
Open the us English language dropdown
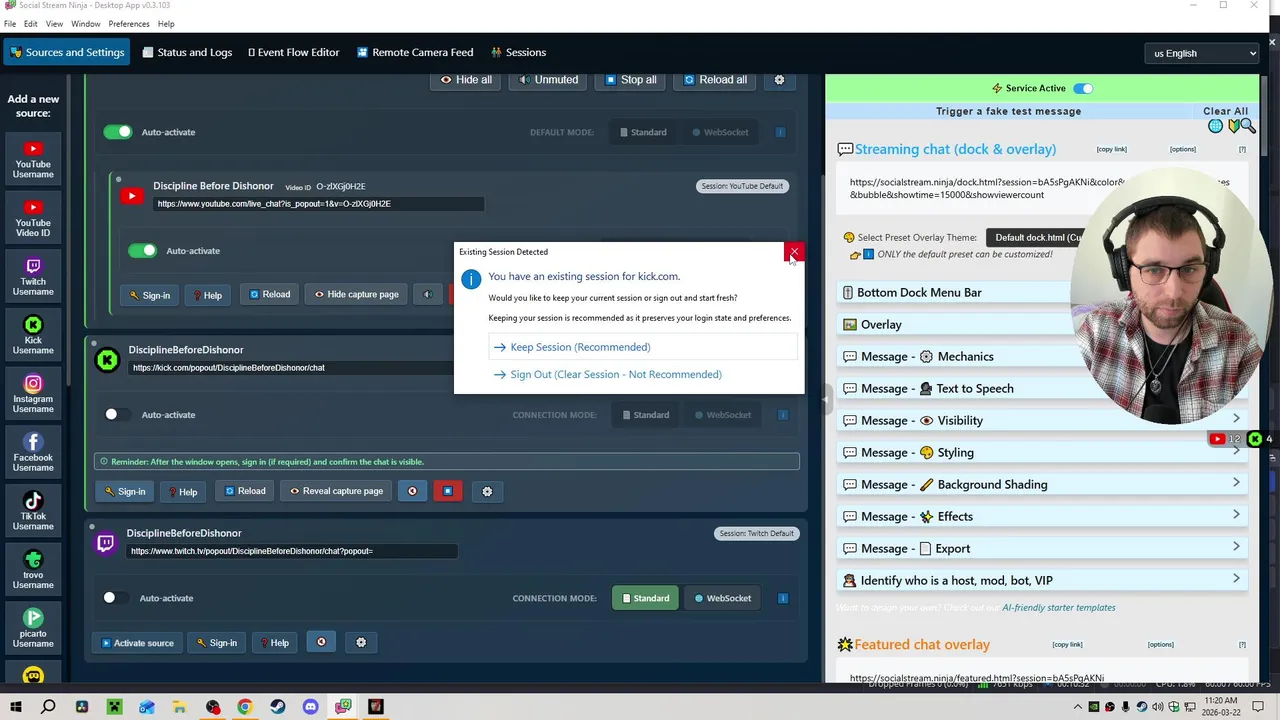click(1203, 53)
